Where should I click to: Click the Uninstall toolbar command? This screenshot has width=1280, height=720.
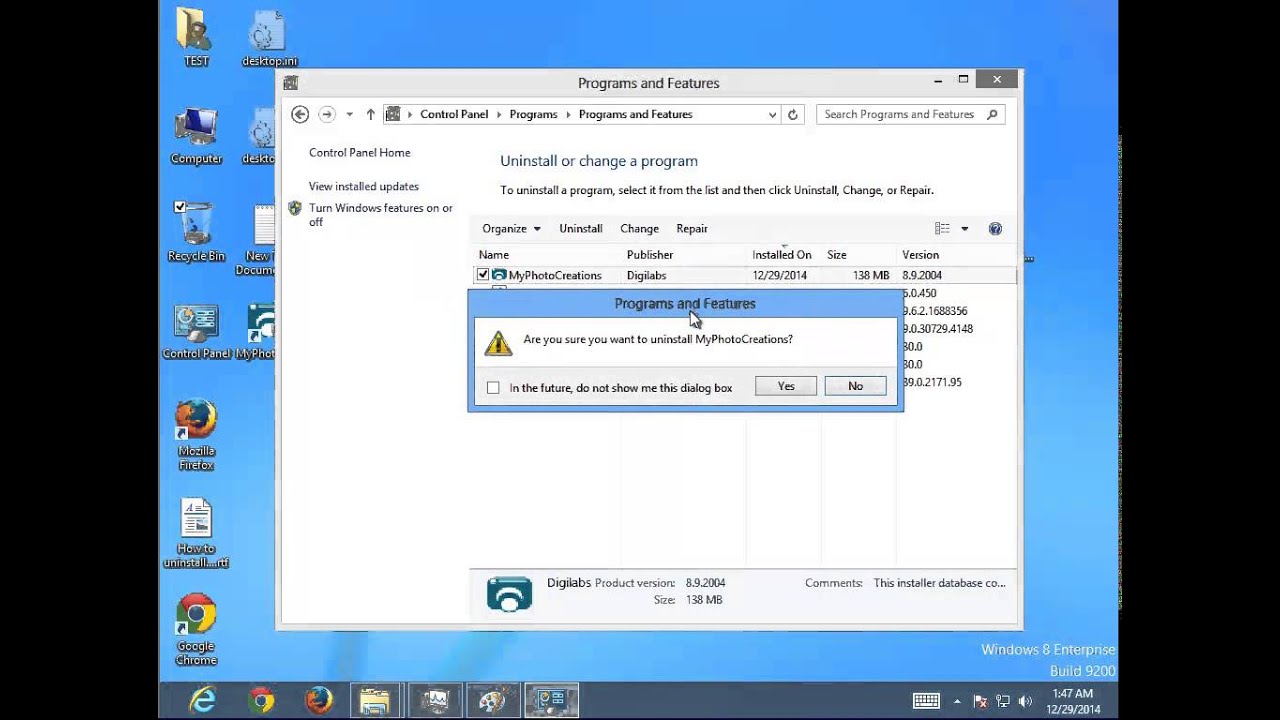click(580, 228)
